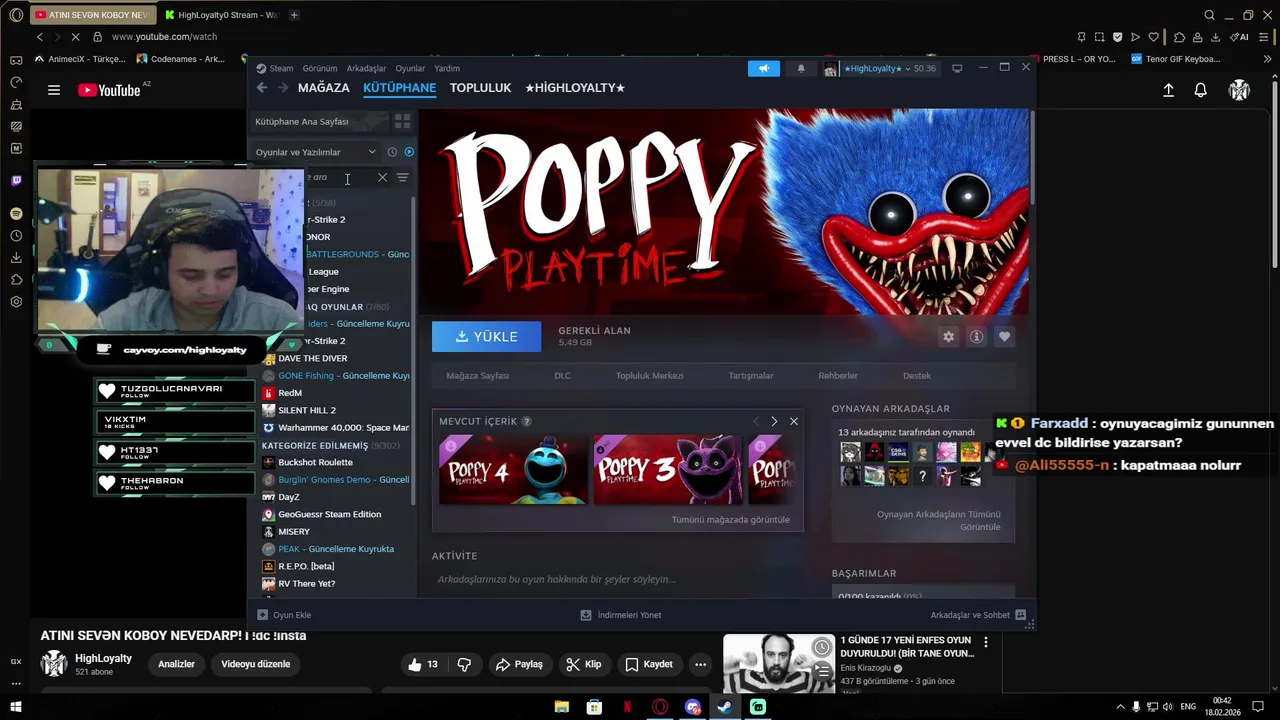Select Buckshot Roulette in library
This screenshot has height=720, width=1280.
click(315, 462)
